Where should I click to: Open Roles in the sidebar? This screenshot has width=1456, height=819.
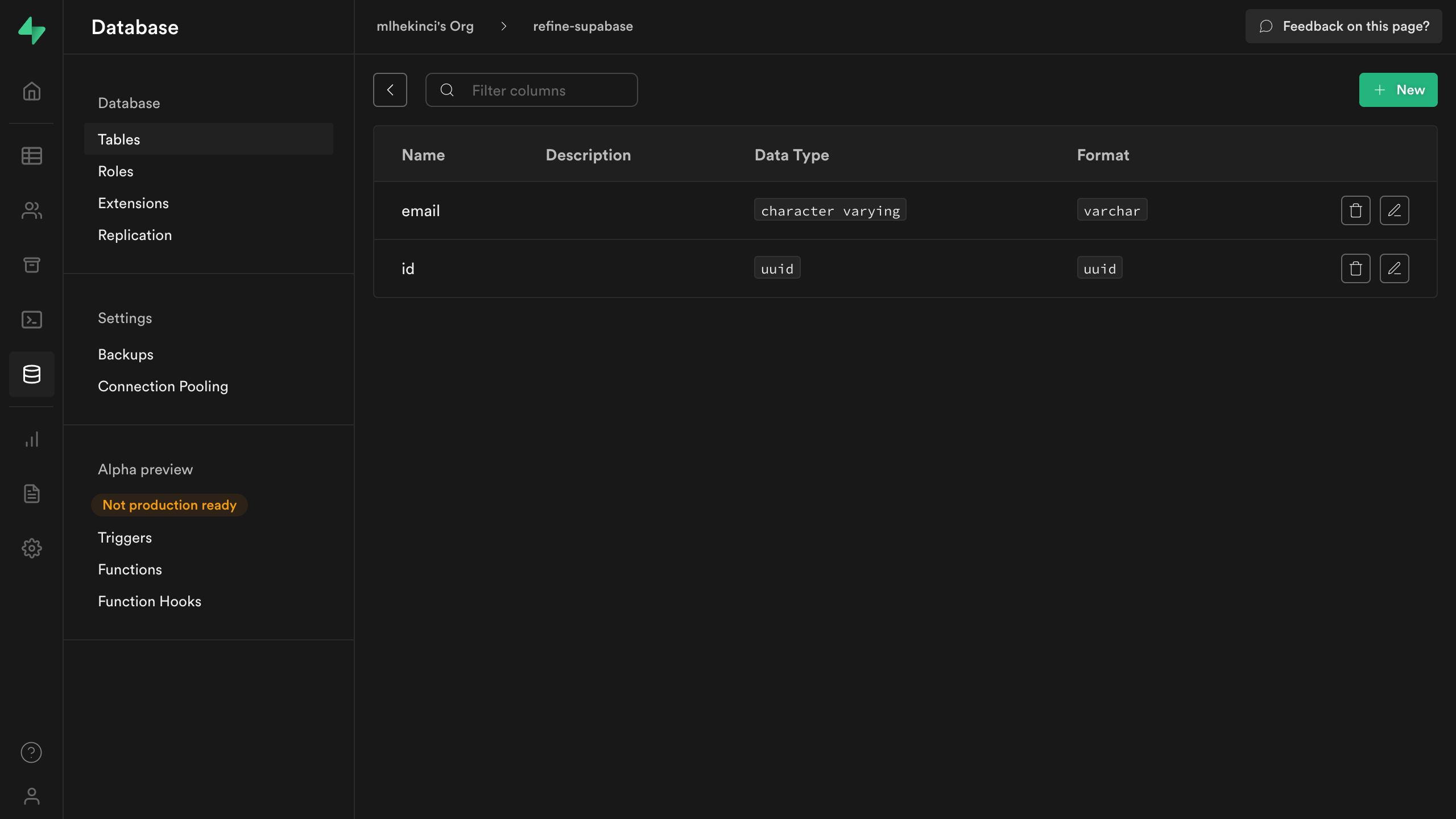point(115,171)
